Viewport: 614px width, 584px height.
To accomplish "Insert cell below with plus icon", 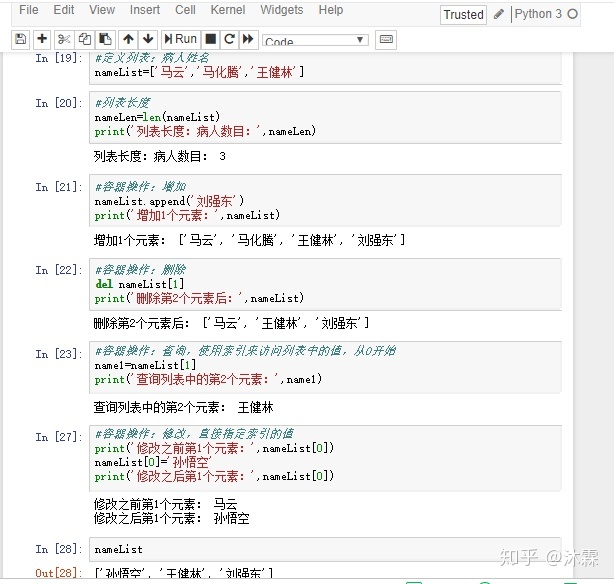I will tap(42, 39).
